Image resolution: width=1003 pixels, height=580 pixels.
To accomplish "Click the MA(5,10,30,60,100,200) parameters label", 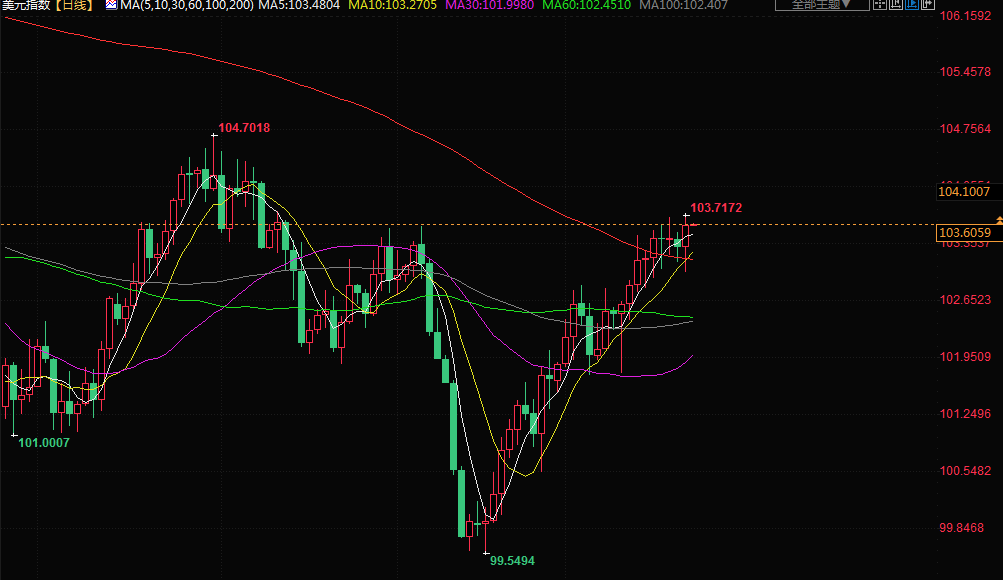I will click(x=187, y=5).
